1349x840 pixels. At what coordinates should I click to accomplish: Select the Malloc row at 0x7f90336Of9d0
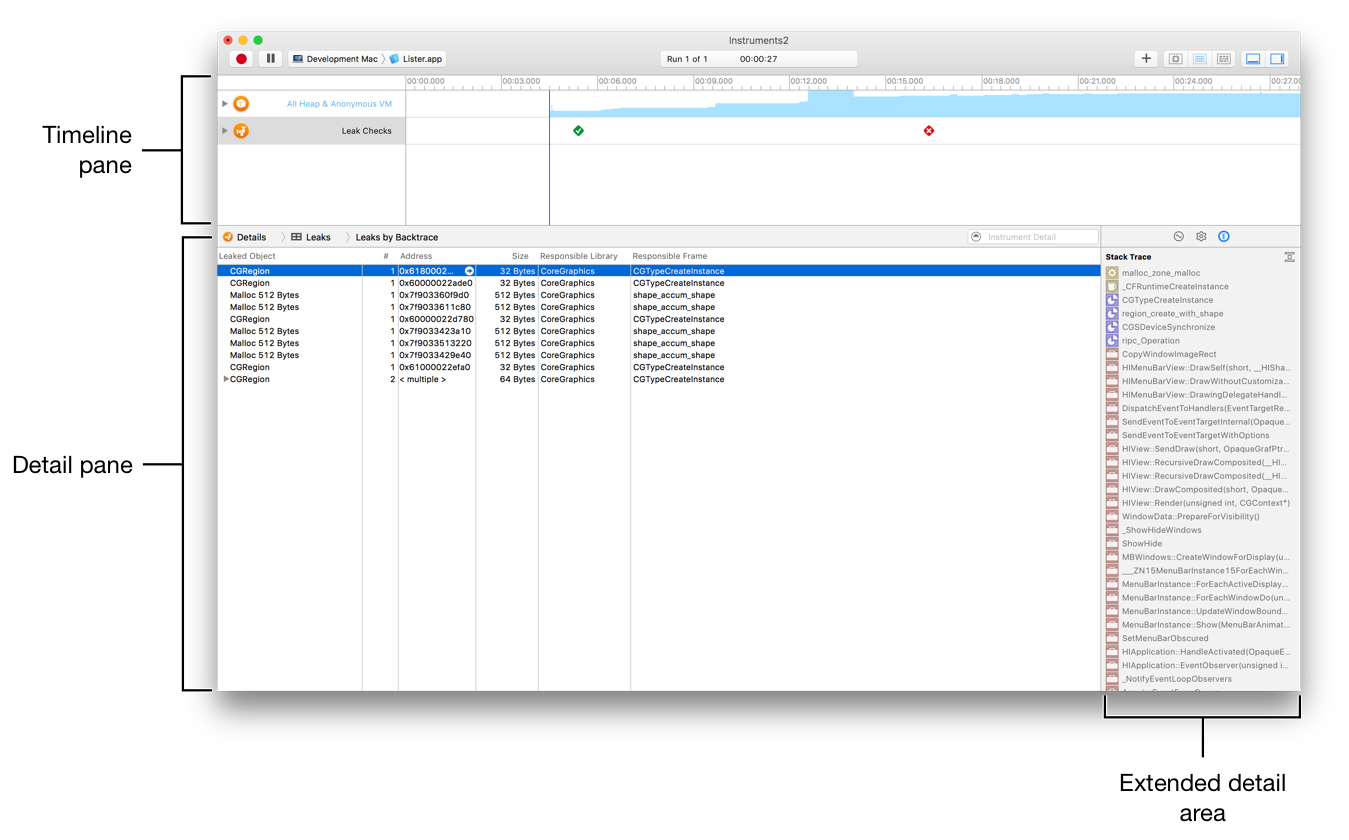pyautogui.click(x=659, y=295)
